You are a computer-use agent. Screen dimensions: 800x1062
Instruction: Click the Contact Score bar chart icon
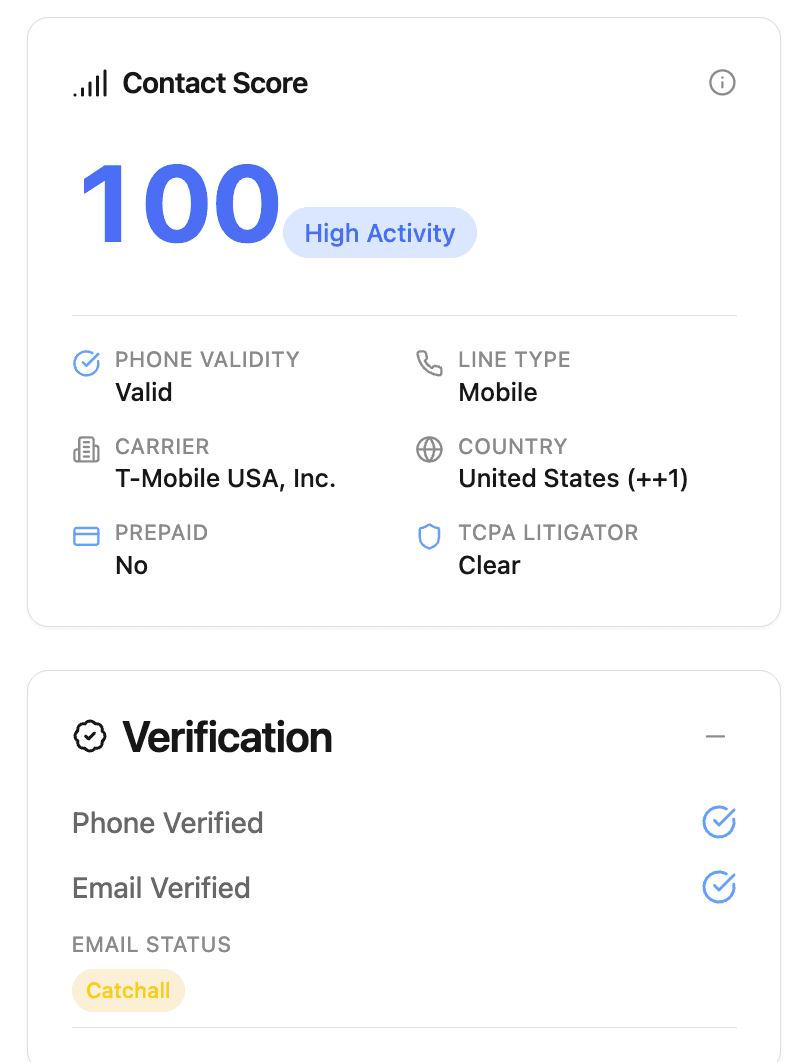pyautogui.click(x=91, y=83)
